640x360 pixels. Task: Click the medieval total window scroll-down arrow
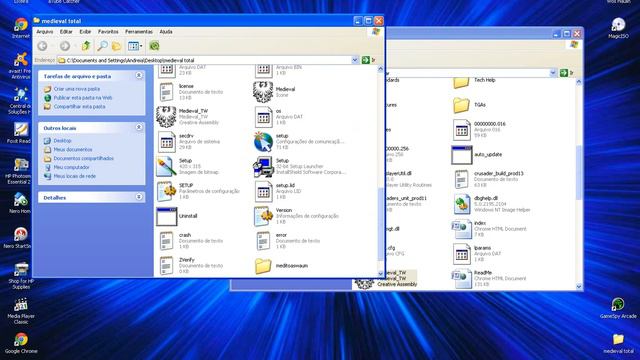click(380, 273)
